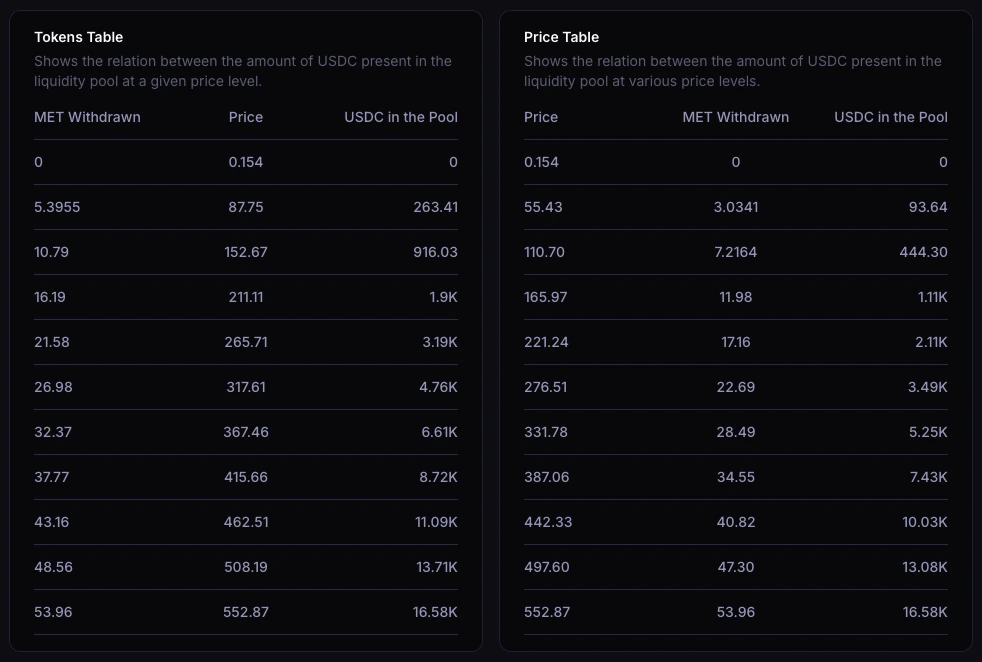
Task: Pick the 16.19 MET Withdrawn cell
Action: [49, 297]
